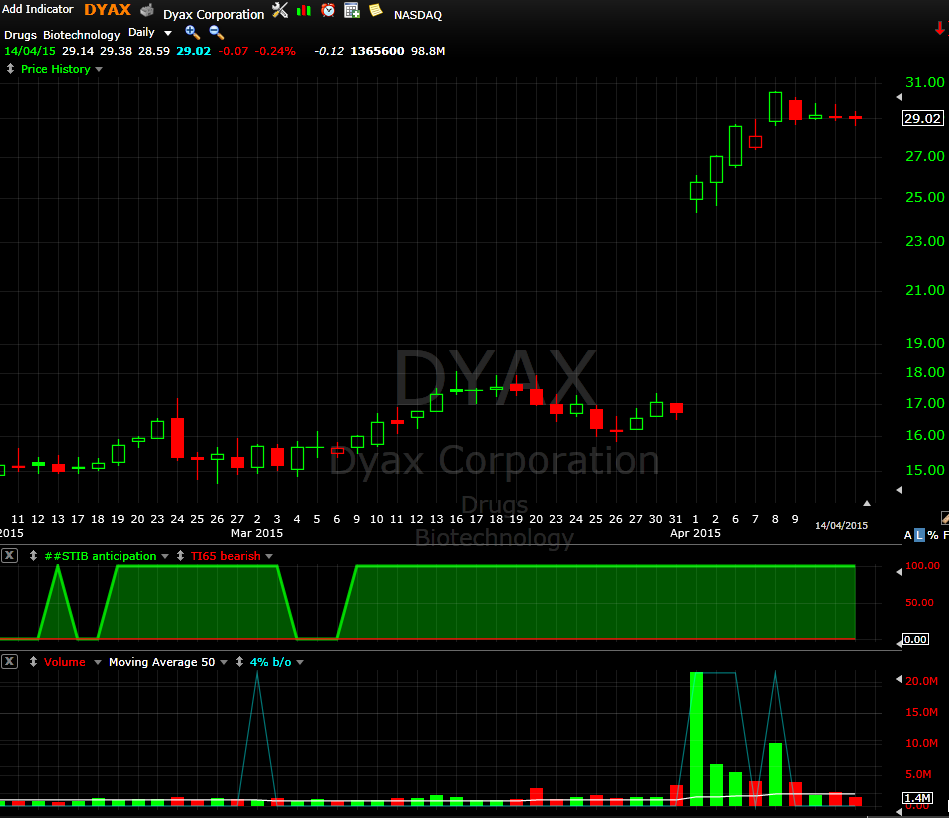Select the A arithmetic scale toggle
Image resolution: width=949 pixels, height=818 pixels.
point(908,535)
